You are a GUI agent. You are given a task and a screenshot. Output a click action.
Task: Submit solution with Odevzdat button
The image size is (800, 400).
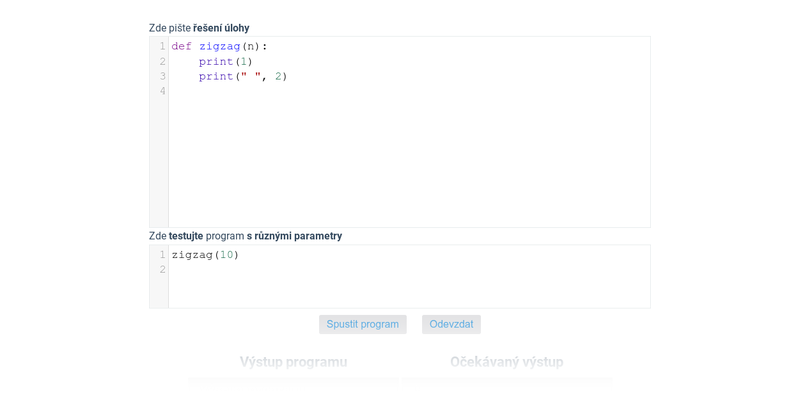click(451, 324)
